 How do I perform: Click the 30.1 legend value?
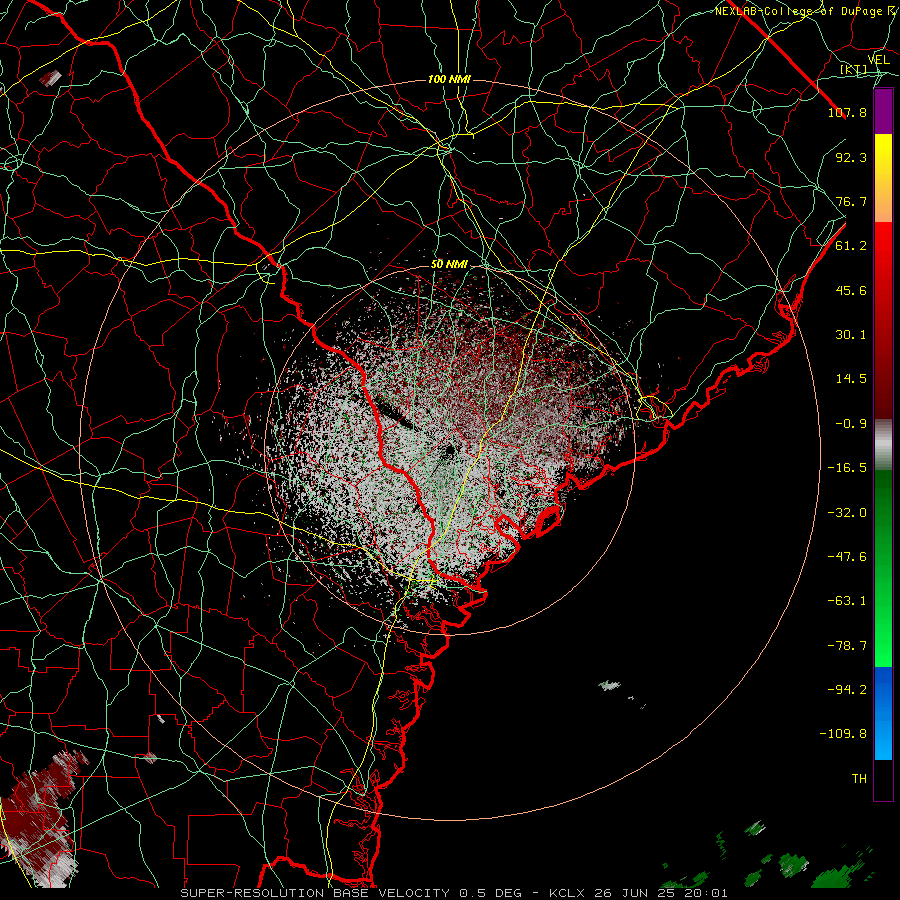[x=851, y=335]
